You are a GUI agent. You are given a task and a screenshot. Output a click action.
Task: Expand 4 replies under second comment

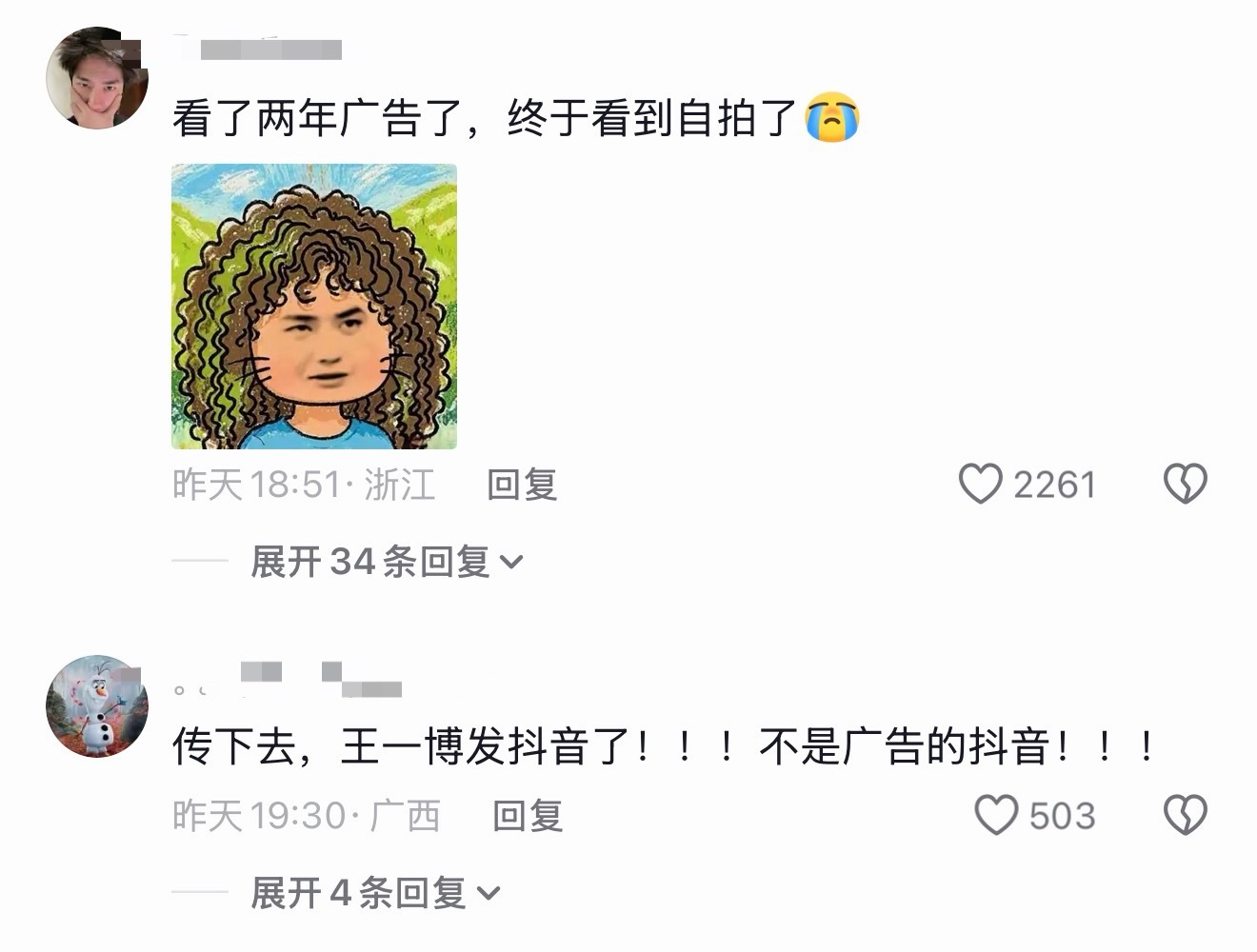(374, 893)
